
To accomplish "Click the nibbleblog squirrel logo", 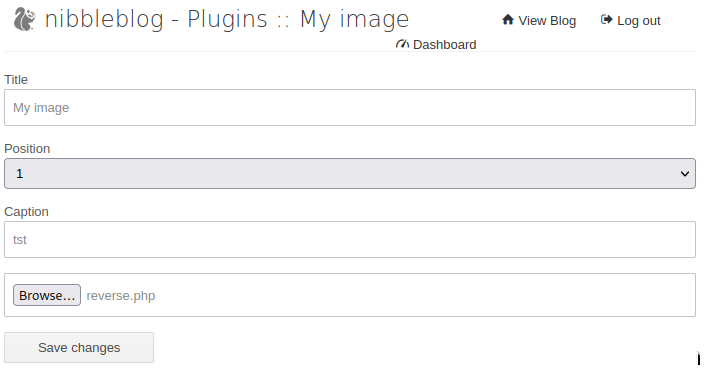I will (24, 19).
